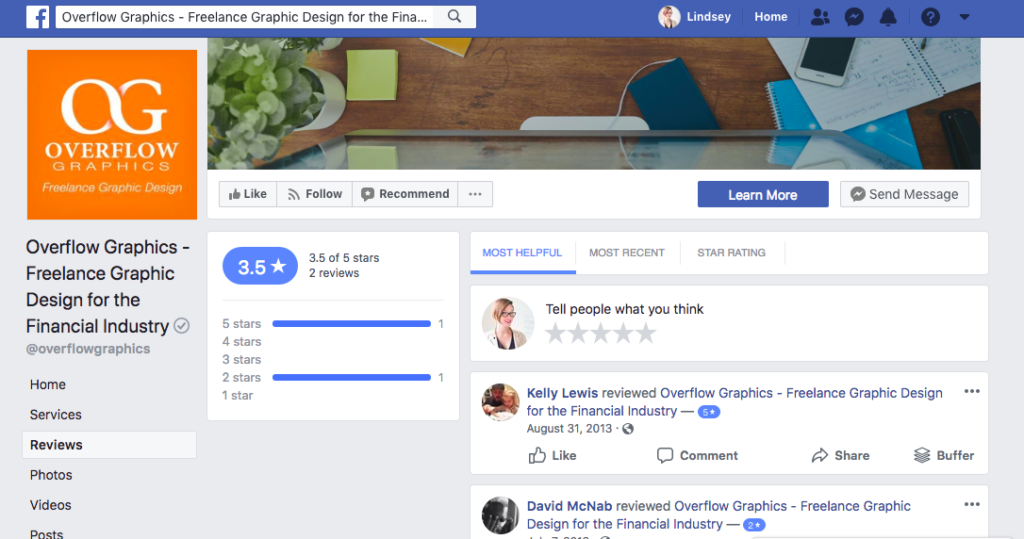Click the 5 stars rating bar
Viewport: 1024px width, 539px height.
pyautogui.click(x=351, y=323)
